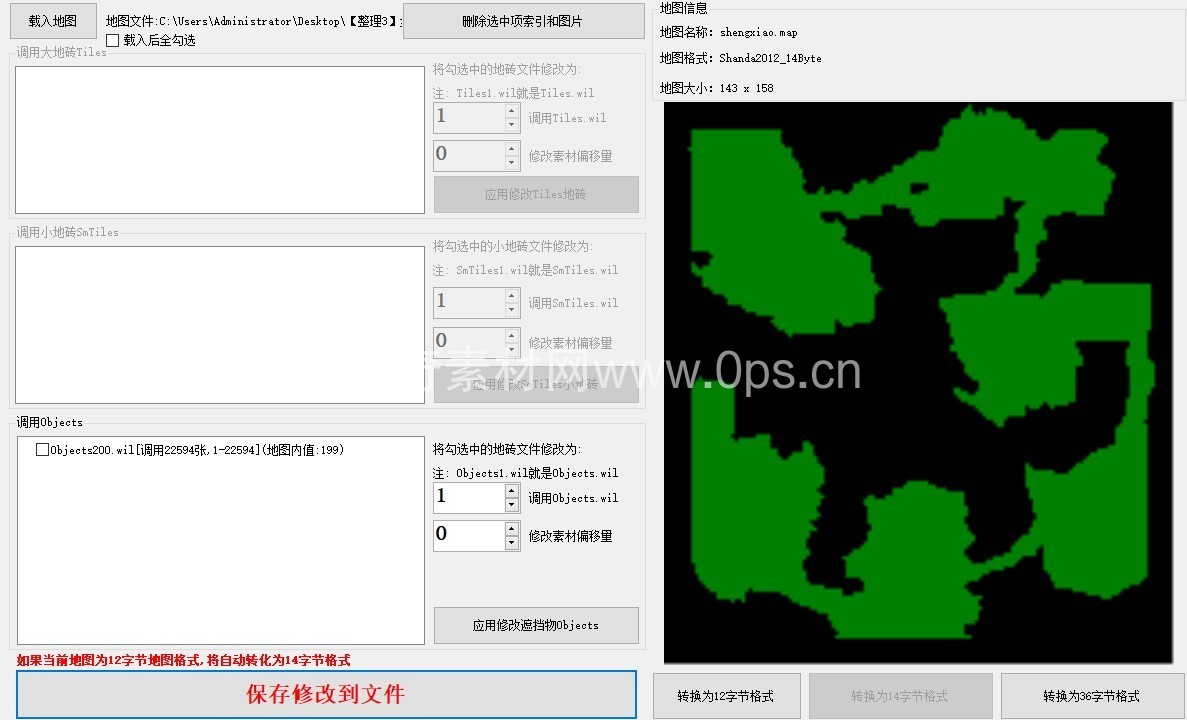Convert map using 转换为36字节格式 button
The height and width of the screenshot is (720, 1187).
1091,696
